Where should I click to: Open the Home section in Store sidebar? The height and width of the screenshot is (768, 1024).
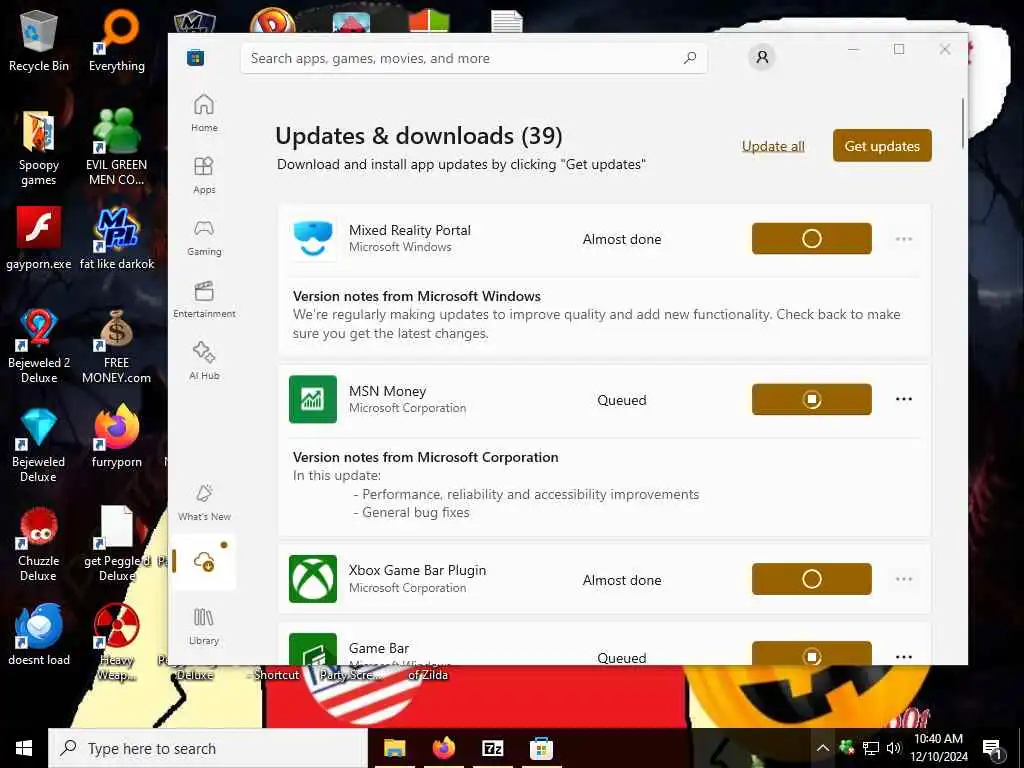[204, 113]
